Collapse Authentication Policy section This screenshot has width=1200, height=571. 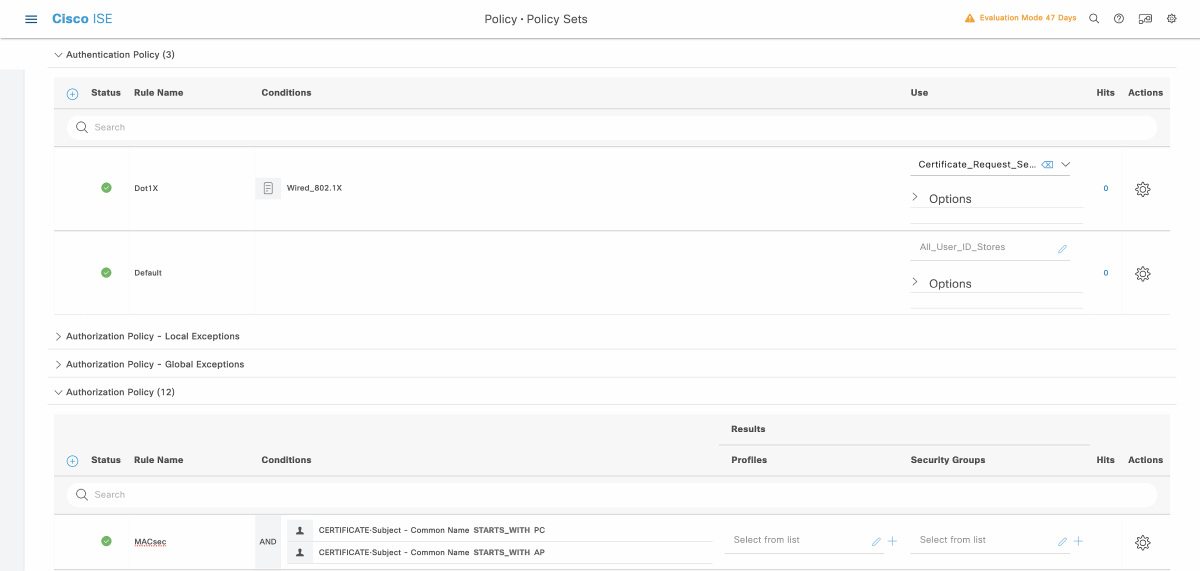coord(58,55)
